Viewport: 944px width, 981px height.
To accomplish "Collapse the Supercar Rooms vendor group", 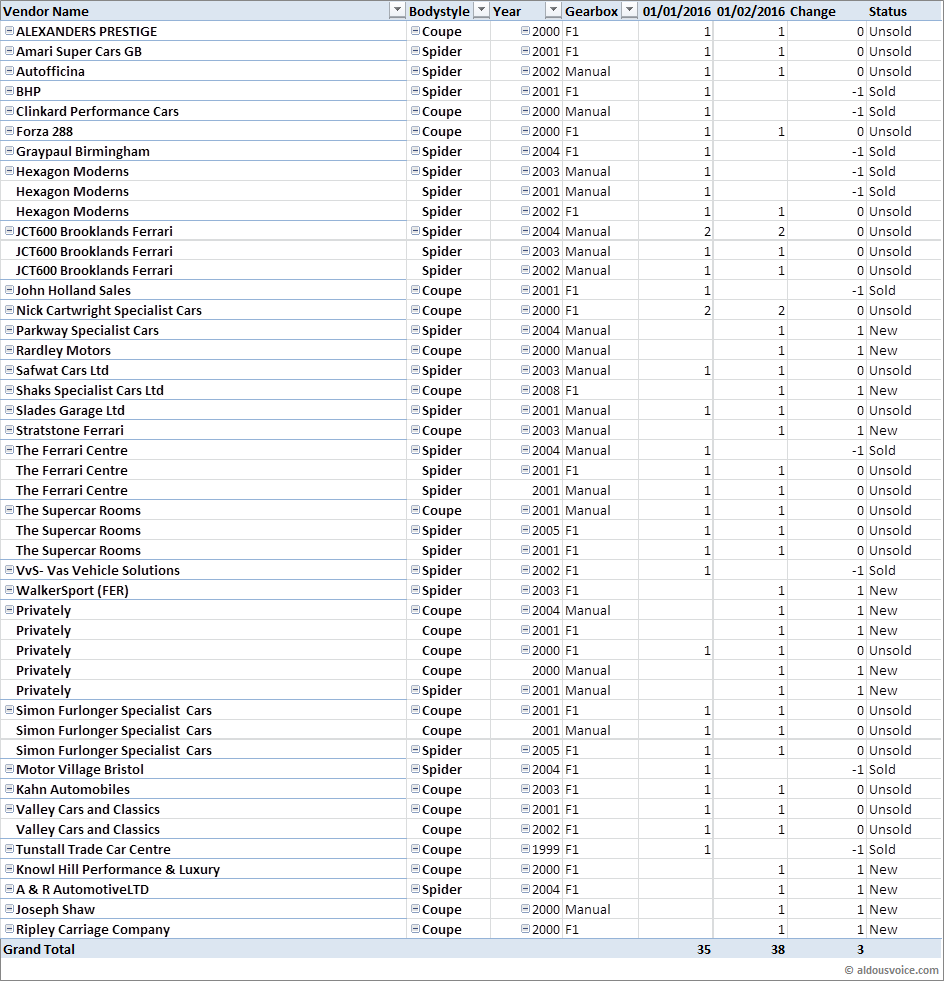I will tap(9, 510).
